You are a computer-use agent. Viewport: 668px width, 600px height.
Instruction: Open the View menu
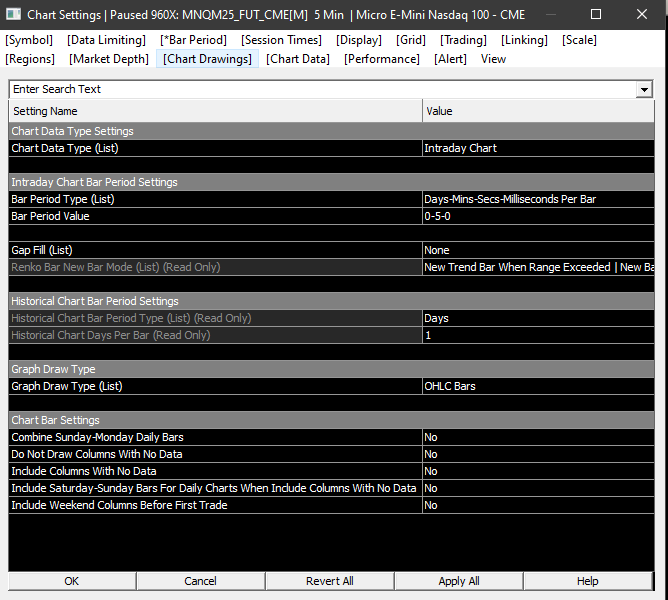pos(493,59)
